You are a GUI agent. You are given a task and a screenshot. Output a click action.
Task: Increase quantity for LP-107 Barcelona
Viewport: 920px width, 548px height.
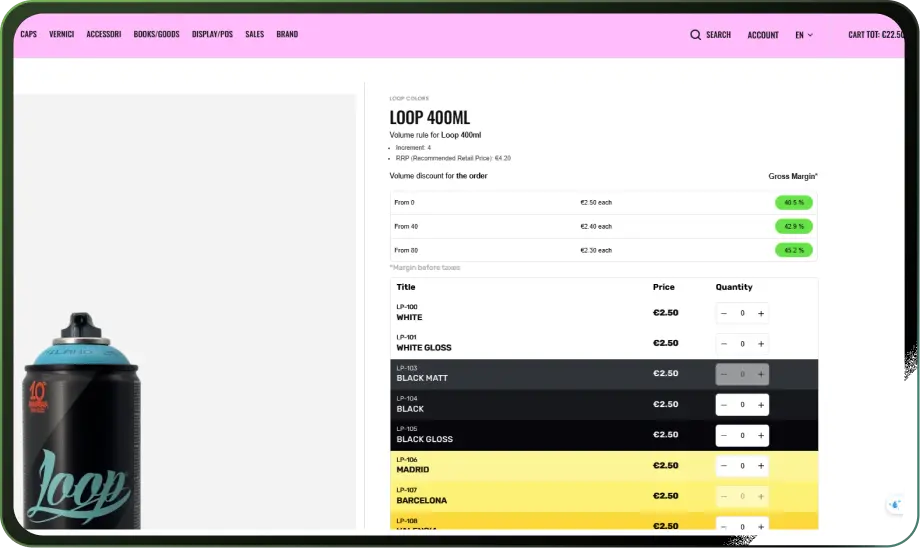[x=761, y=496]
